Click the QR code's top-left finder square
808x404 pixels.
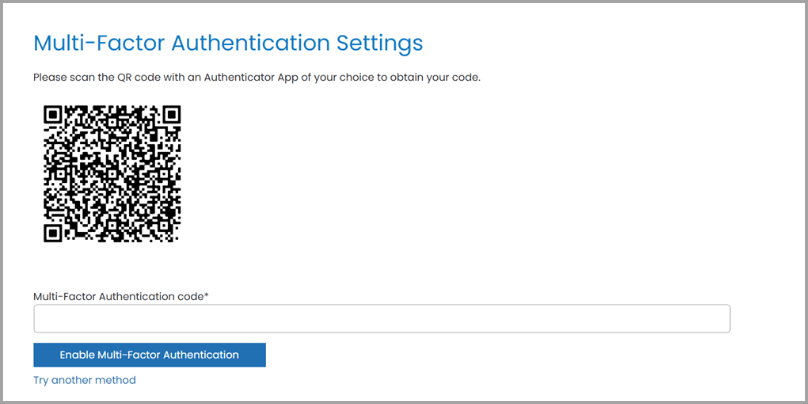53,114
